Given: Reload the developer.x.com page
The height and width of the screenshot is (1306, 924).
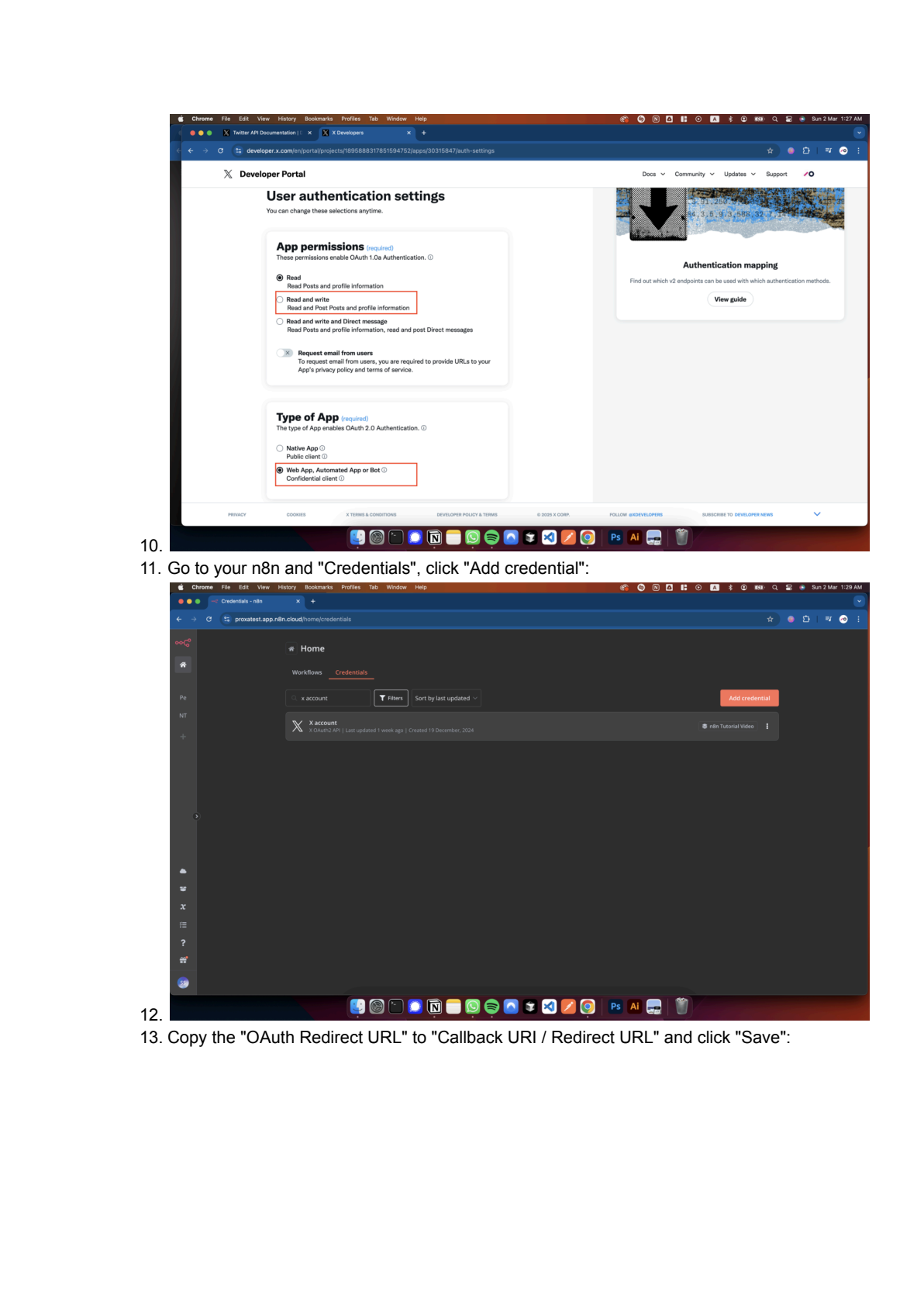Looking at the screenshot, I should pyautogui.click(x=221, y=150).
